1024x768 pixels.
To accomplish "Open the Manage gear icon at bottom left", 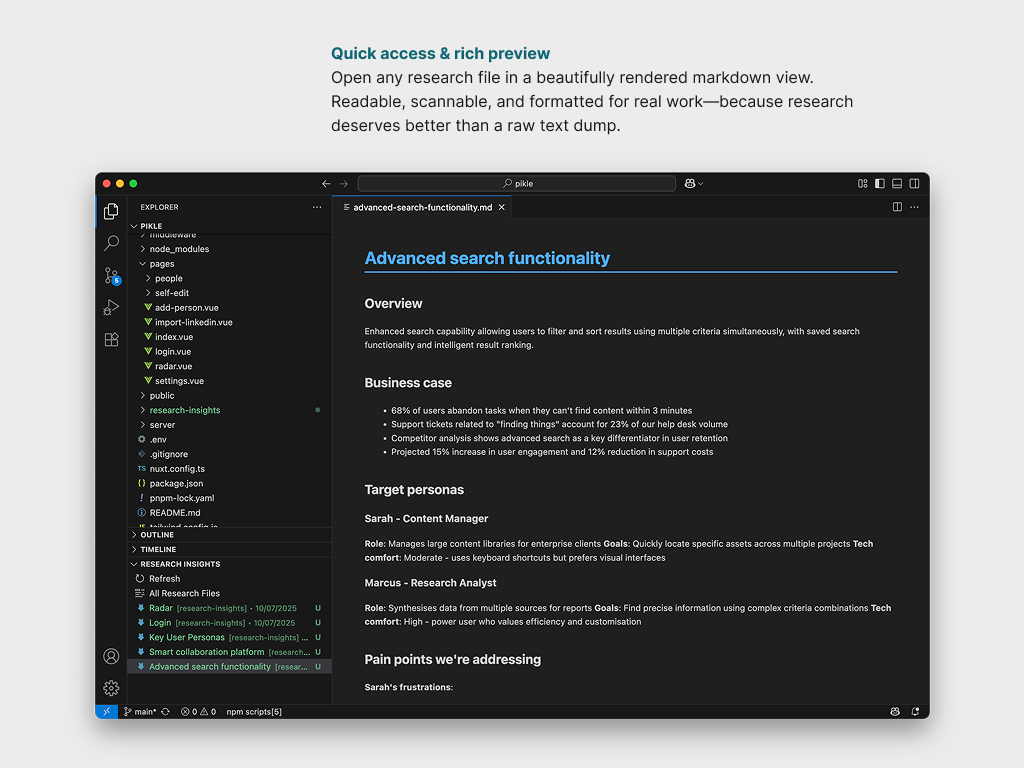I will [x=111, y=688].
